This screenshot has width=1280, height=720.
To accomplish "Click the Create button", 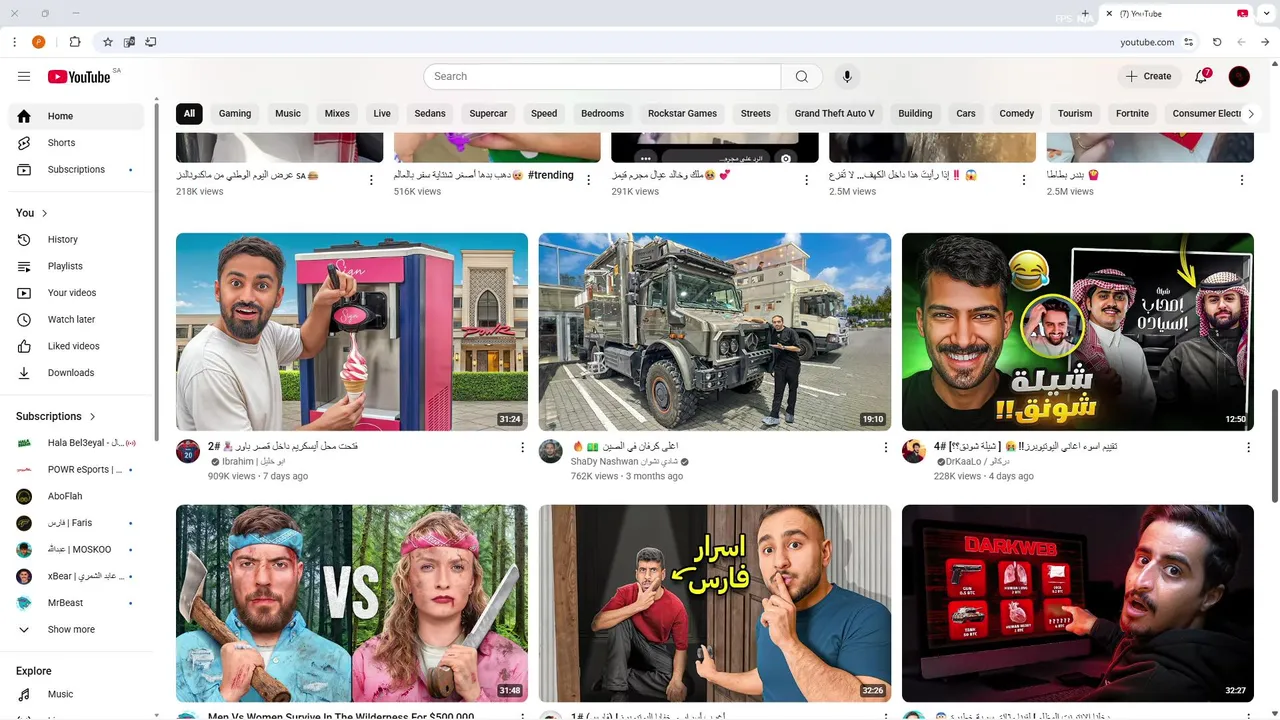I will point(1148,76).
